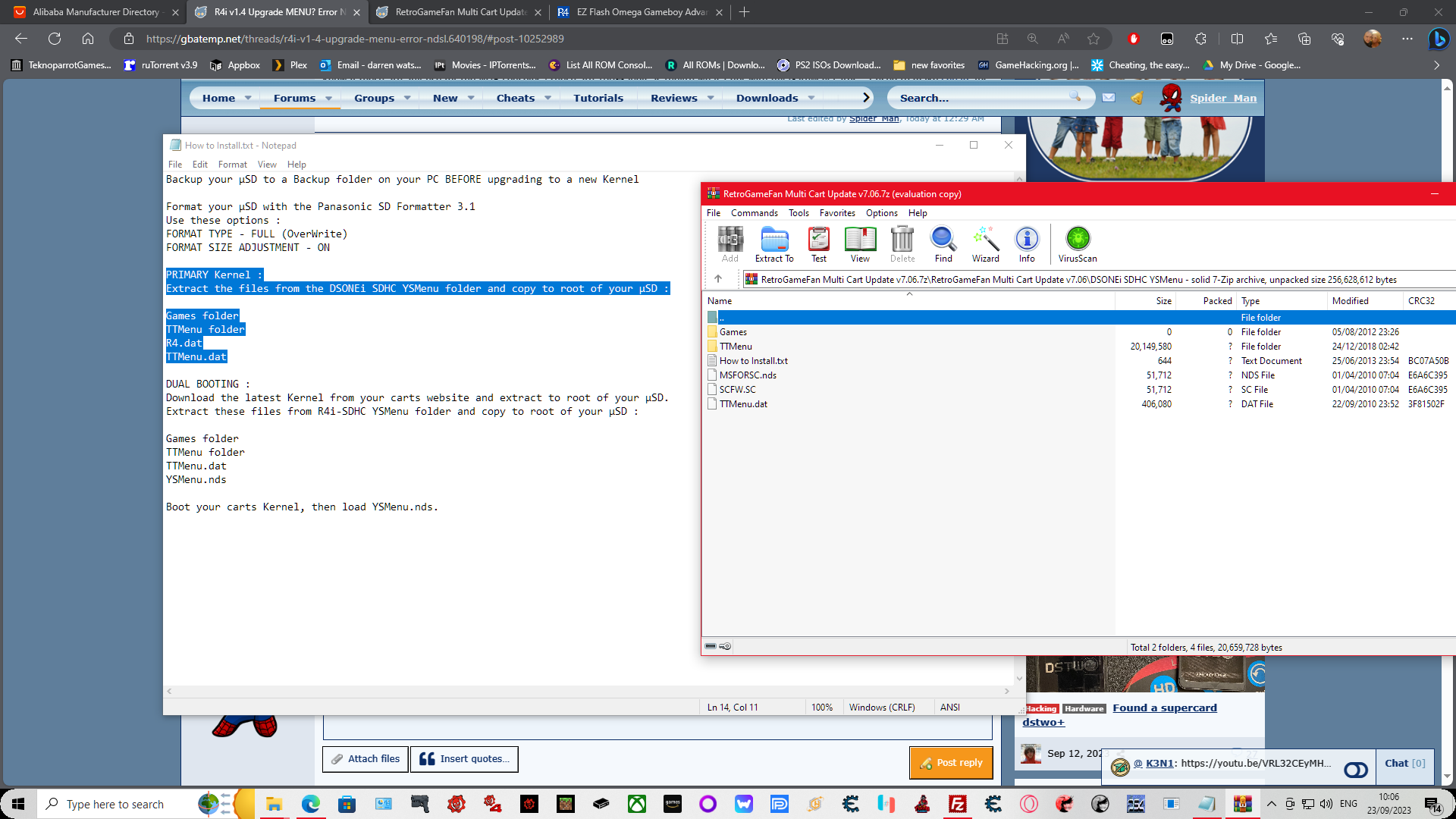Open the Bing Copilot sidebar icon

[x=1438, y=39]
